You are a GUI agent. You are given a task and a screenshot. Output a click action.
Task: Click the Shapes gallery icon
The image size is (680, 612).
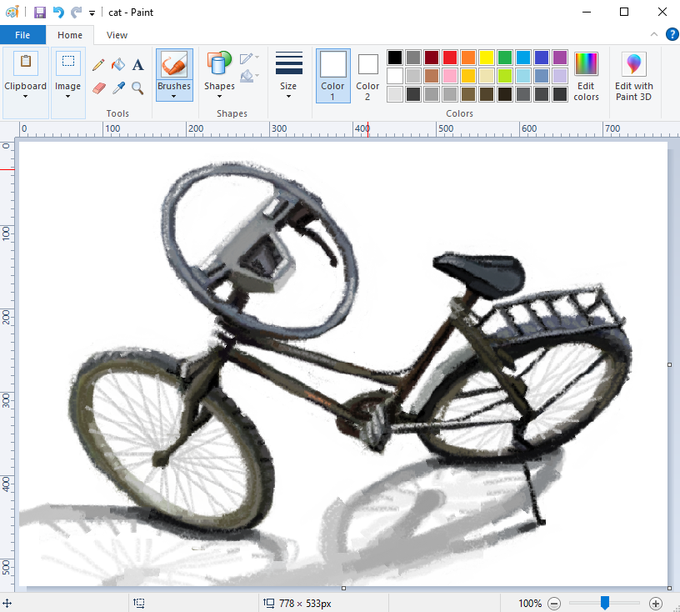pyautogui.click(x=219, y=63)
